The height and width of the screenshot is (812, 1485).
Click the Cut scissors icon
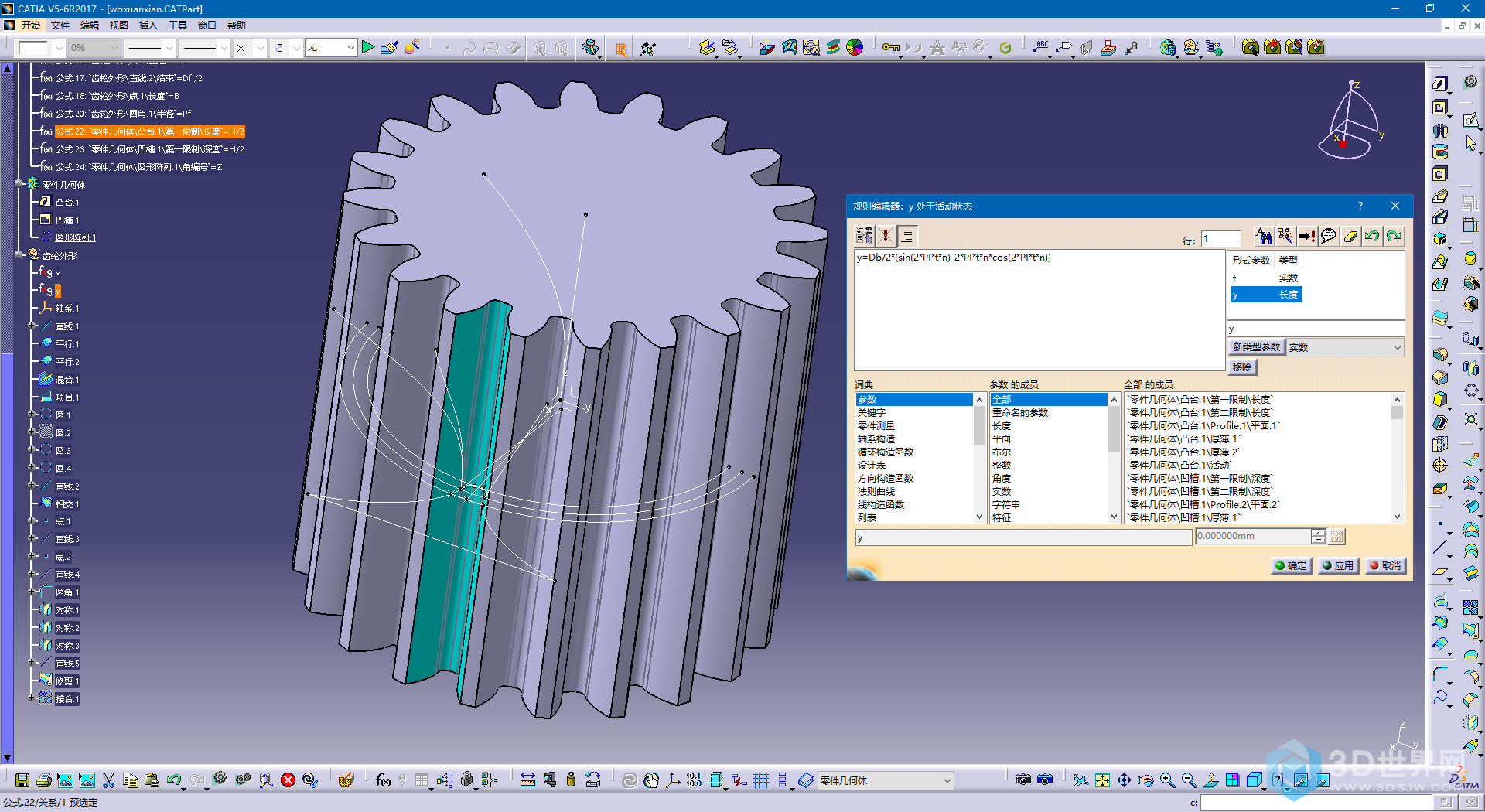pyautogui.click(x=109, y=780)
